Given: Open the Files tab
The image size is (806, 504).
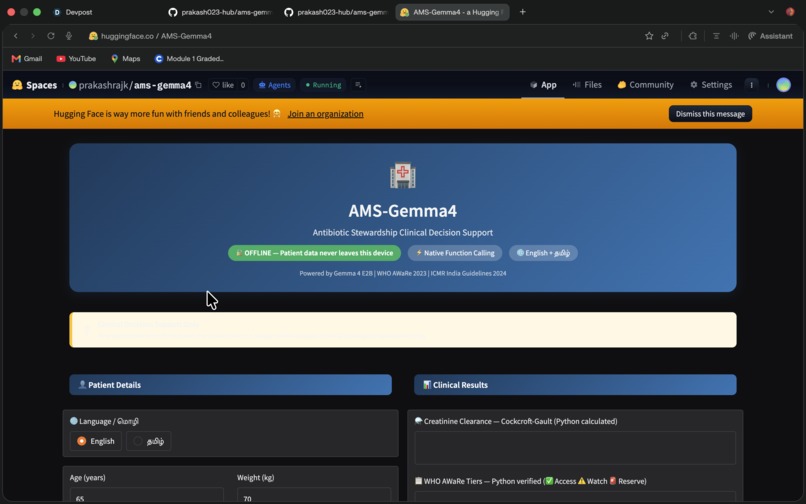Looking at the screenshot, I should point(587,85).
